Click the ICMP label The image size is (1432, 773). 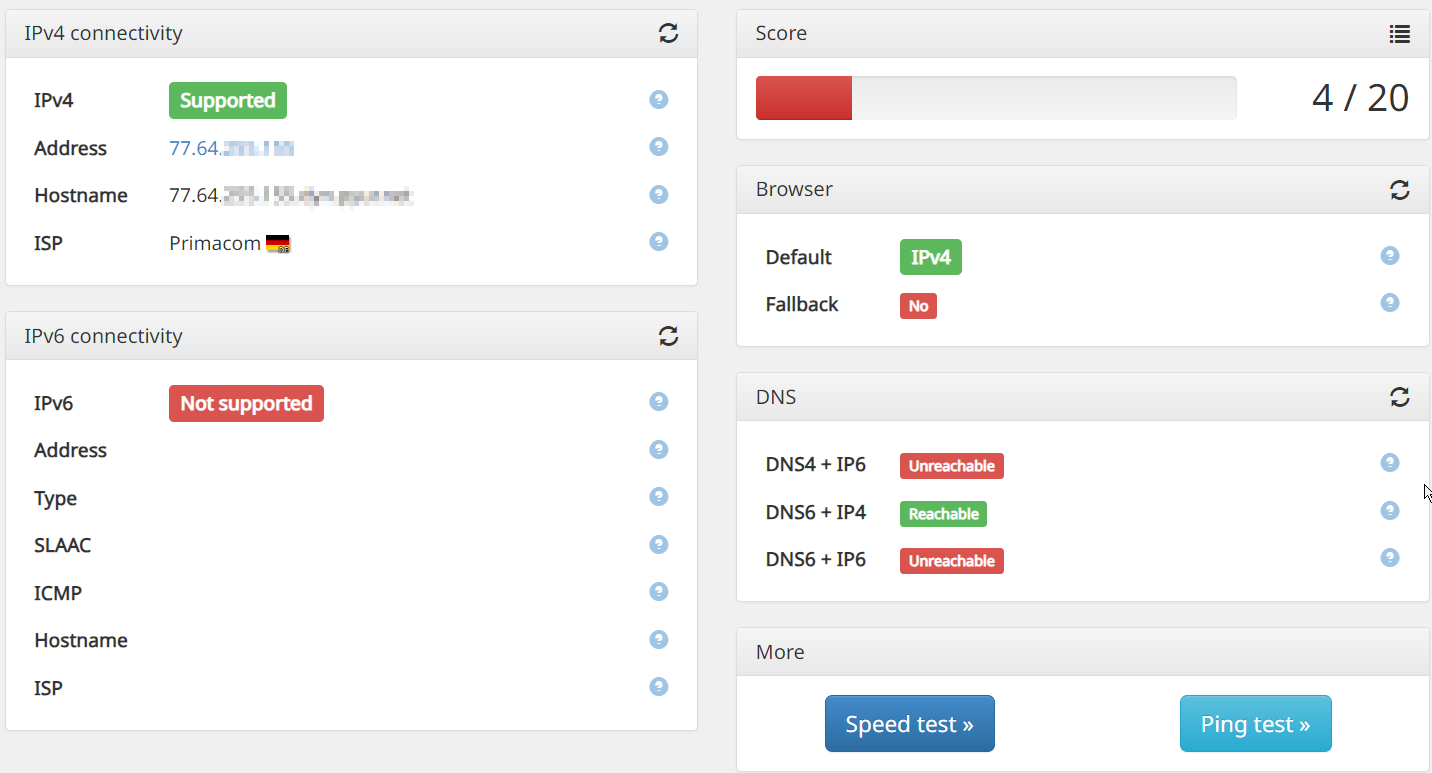tap(58, 593)
